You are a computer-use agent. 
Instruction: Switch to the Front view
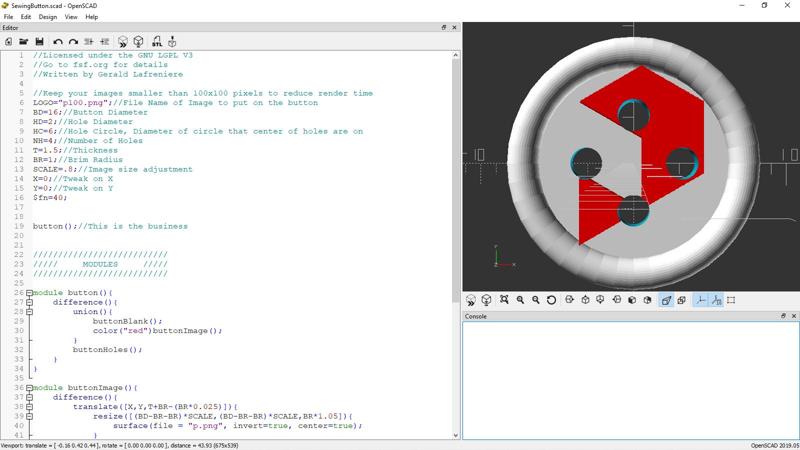(x=632, y=300)
